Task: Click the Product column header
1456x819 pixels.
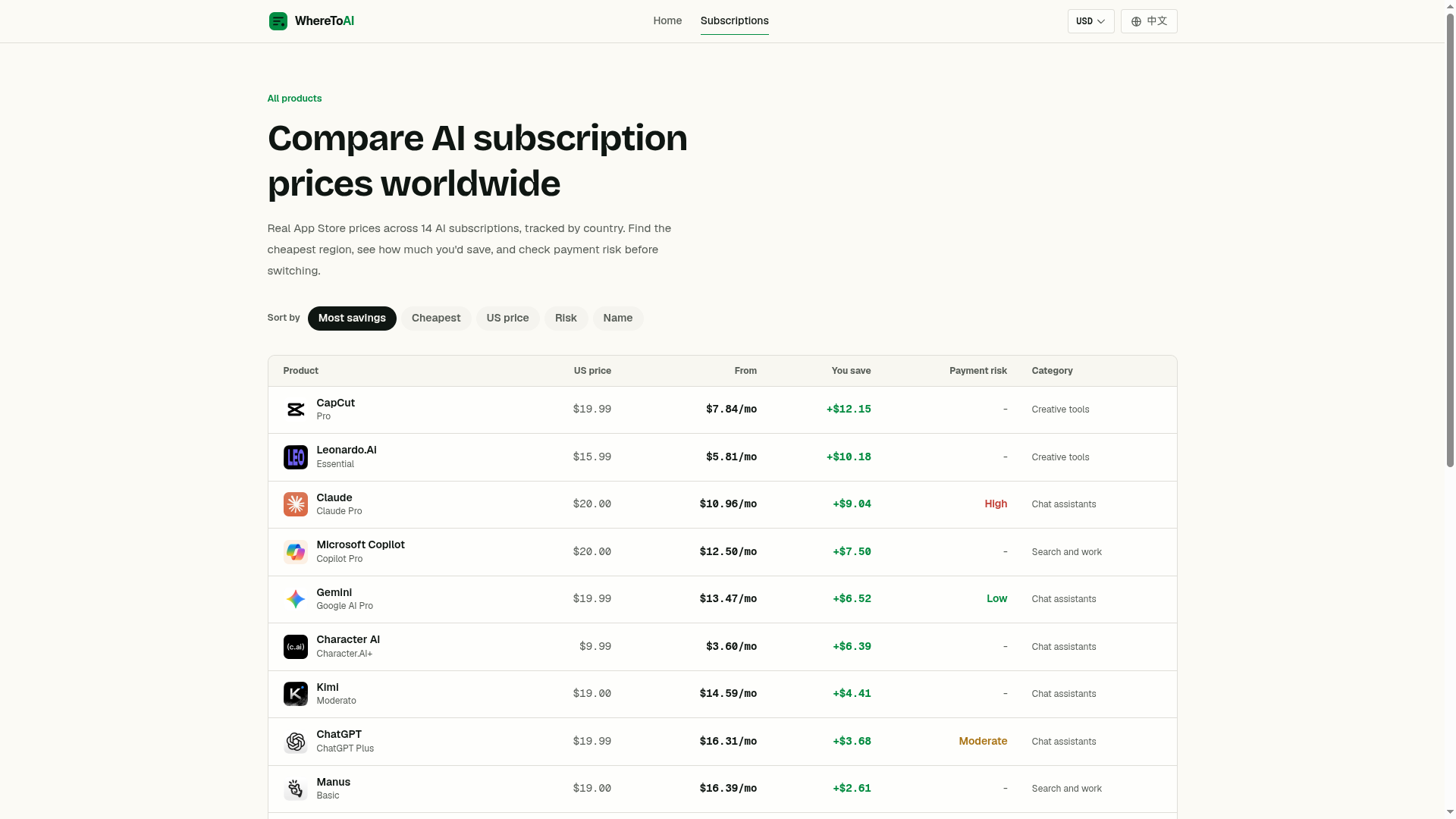Action: pyautogui.click(x=300, y=371)
